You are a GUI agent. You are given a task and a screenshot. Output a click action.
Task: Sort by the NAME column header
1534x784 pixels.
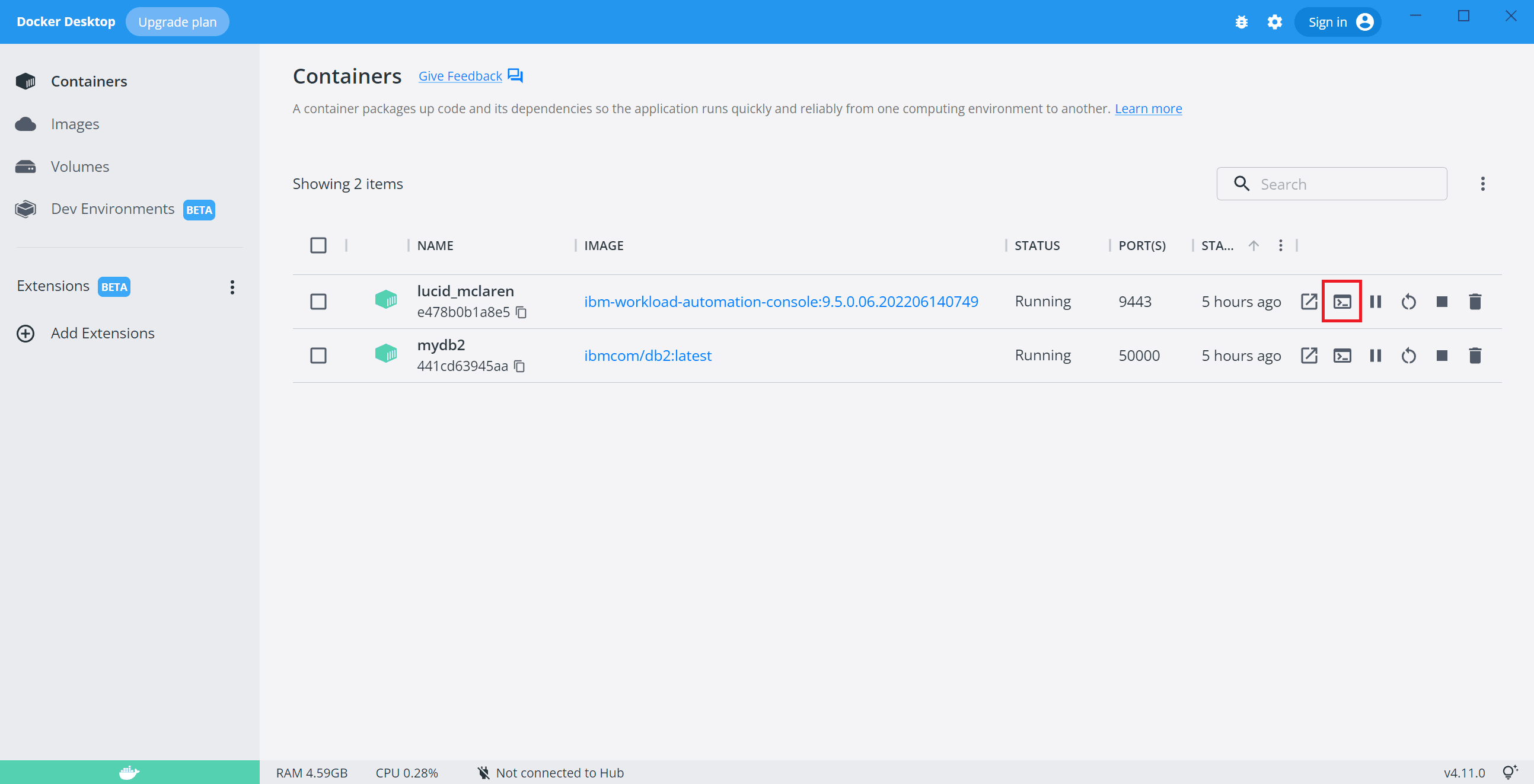(x=435, y=245)
